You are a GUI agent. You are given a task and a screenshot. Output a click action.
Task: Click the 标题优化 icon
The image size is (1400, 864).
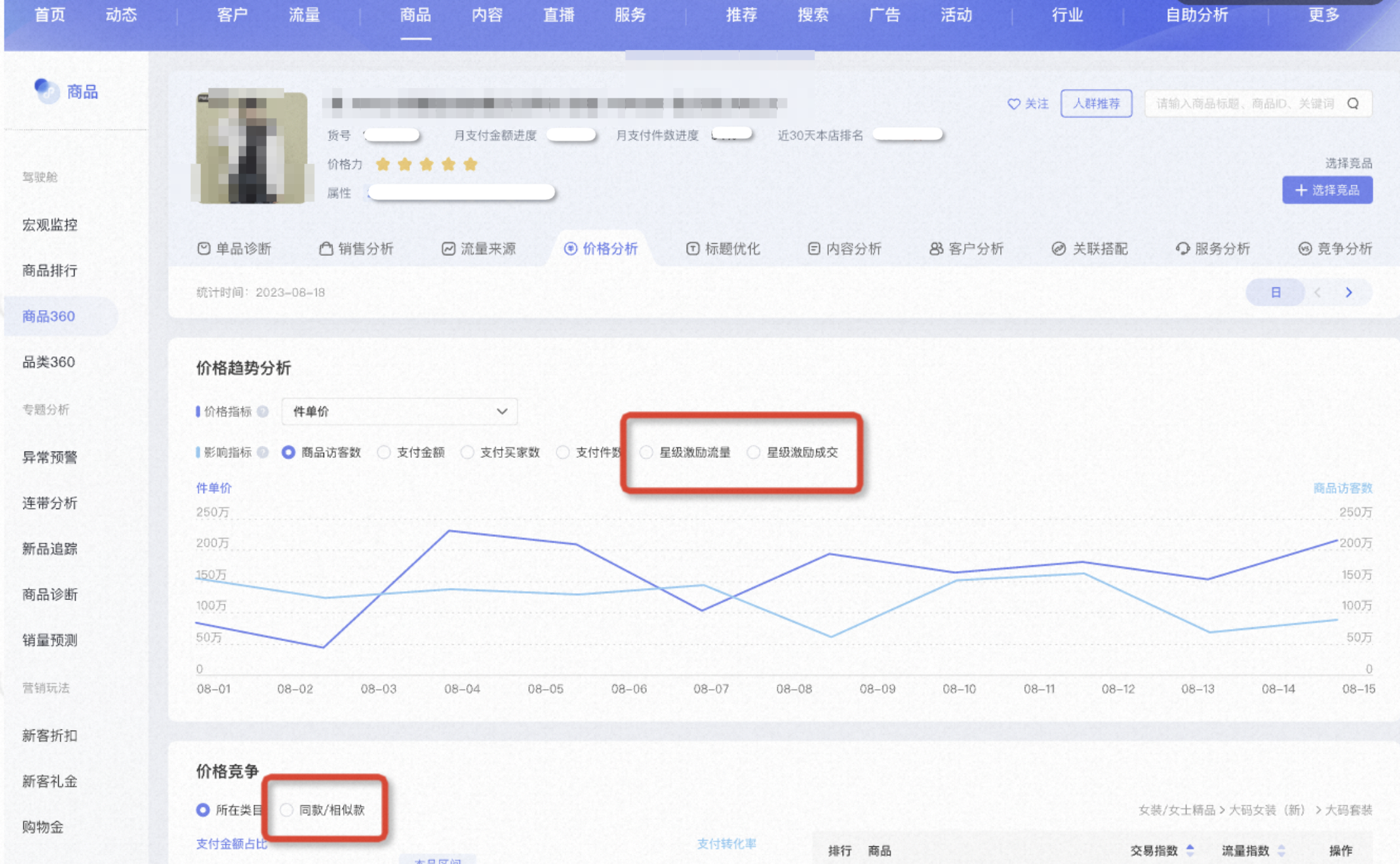click(x=692, y=248)
